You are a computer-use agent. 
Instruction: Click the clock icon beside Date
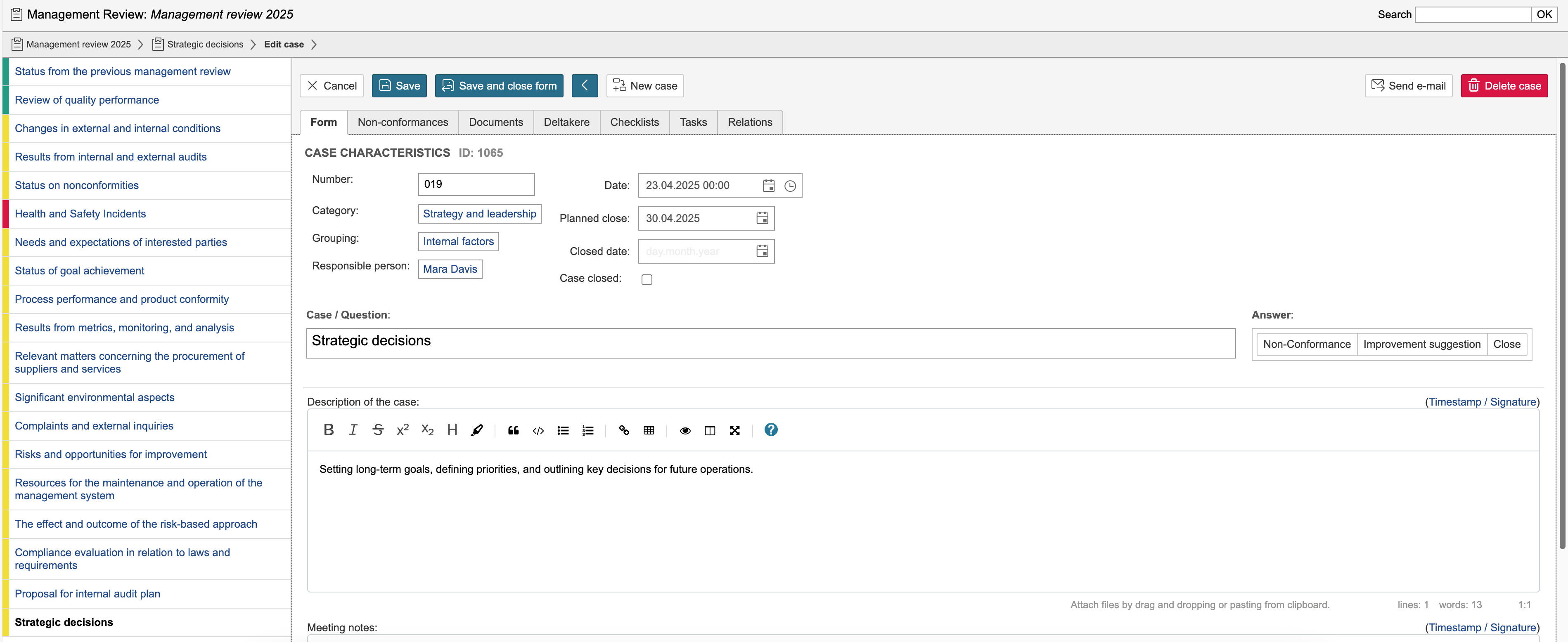click(790, 186)
